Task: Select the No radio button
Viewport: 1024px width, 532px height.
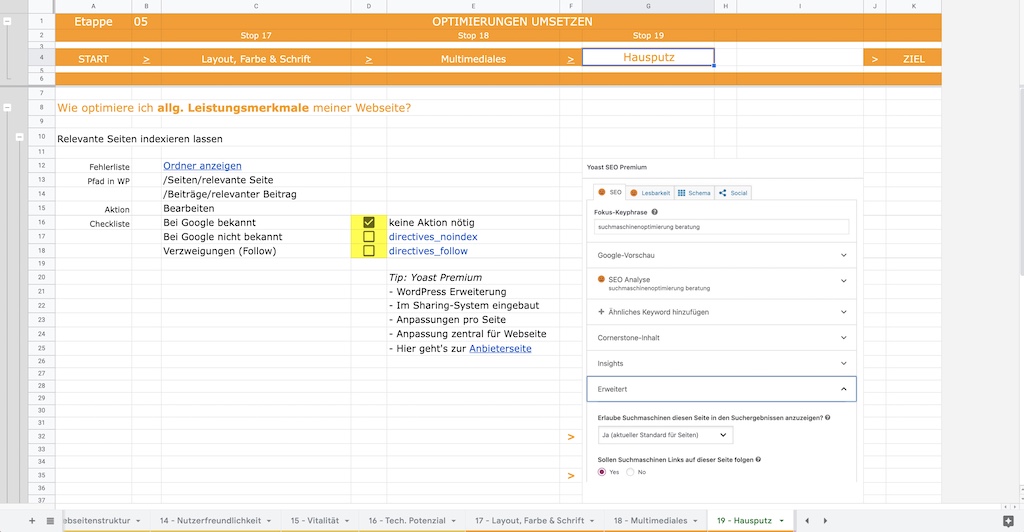Action: click(630, 472)
